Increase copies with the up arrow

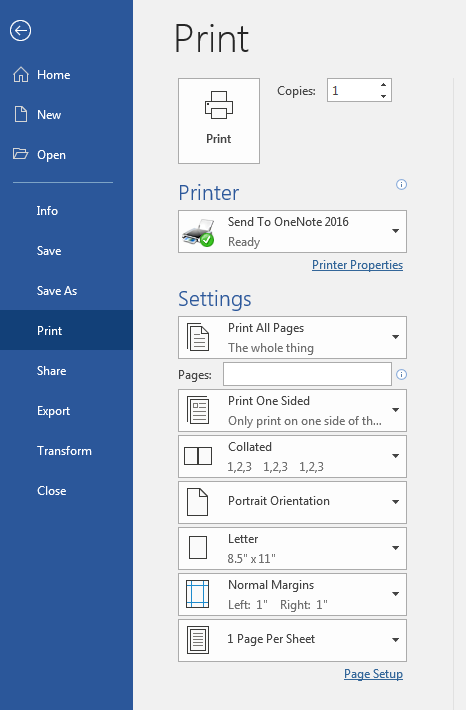click(383, 85)
